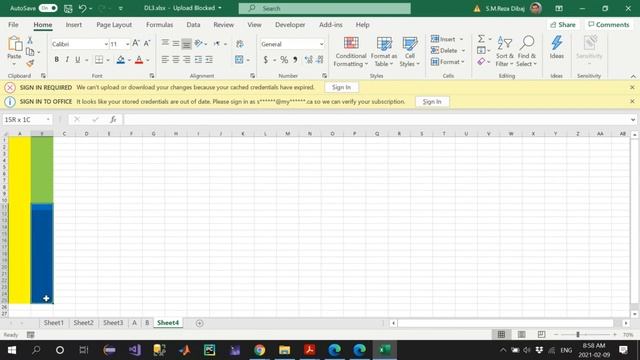Apply the Fill Color bucket
Screen dimensions: 640x360
120,60
